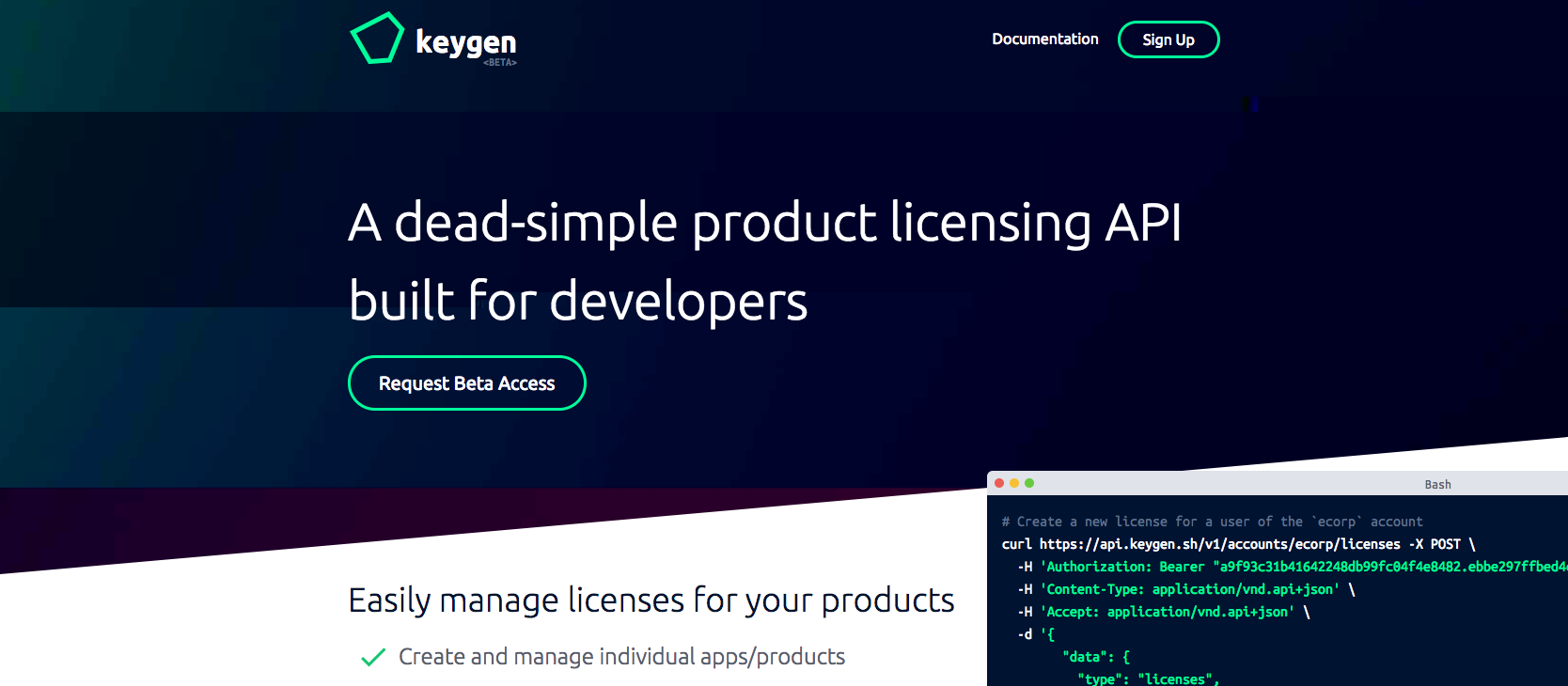This screenshot has height=686, width=1568.
Task: Click the red close dot on Bash window
Action: [999, 483]
